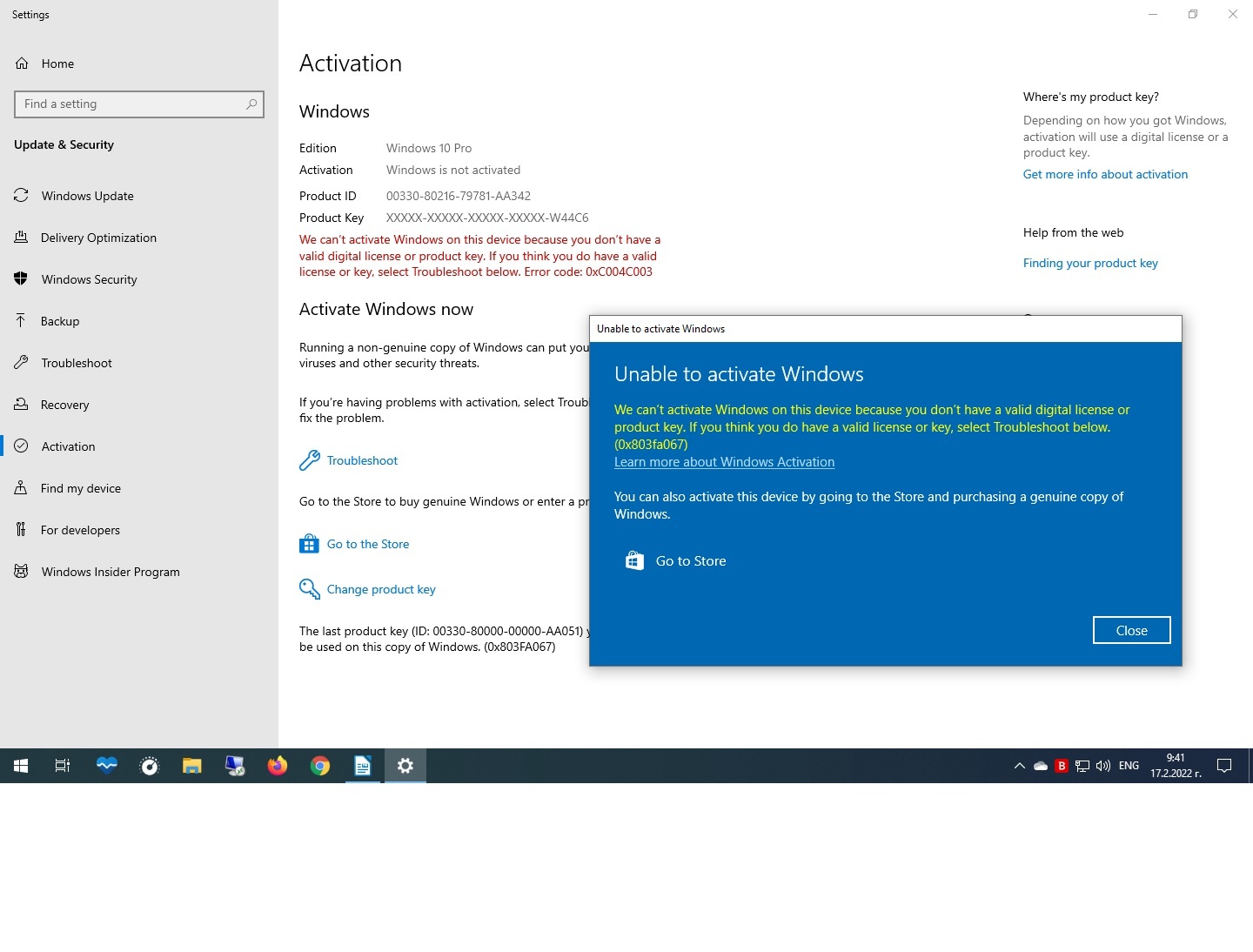This screenshot has width=1253, height=952.
Task: Open the Get more info about activation link
Action: point(1105,174)
